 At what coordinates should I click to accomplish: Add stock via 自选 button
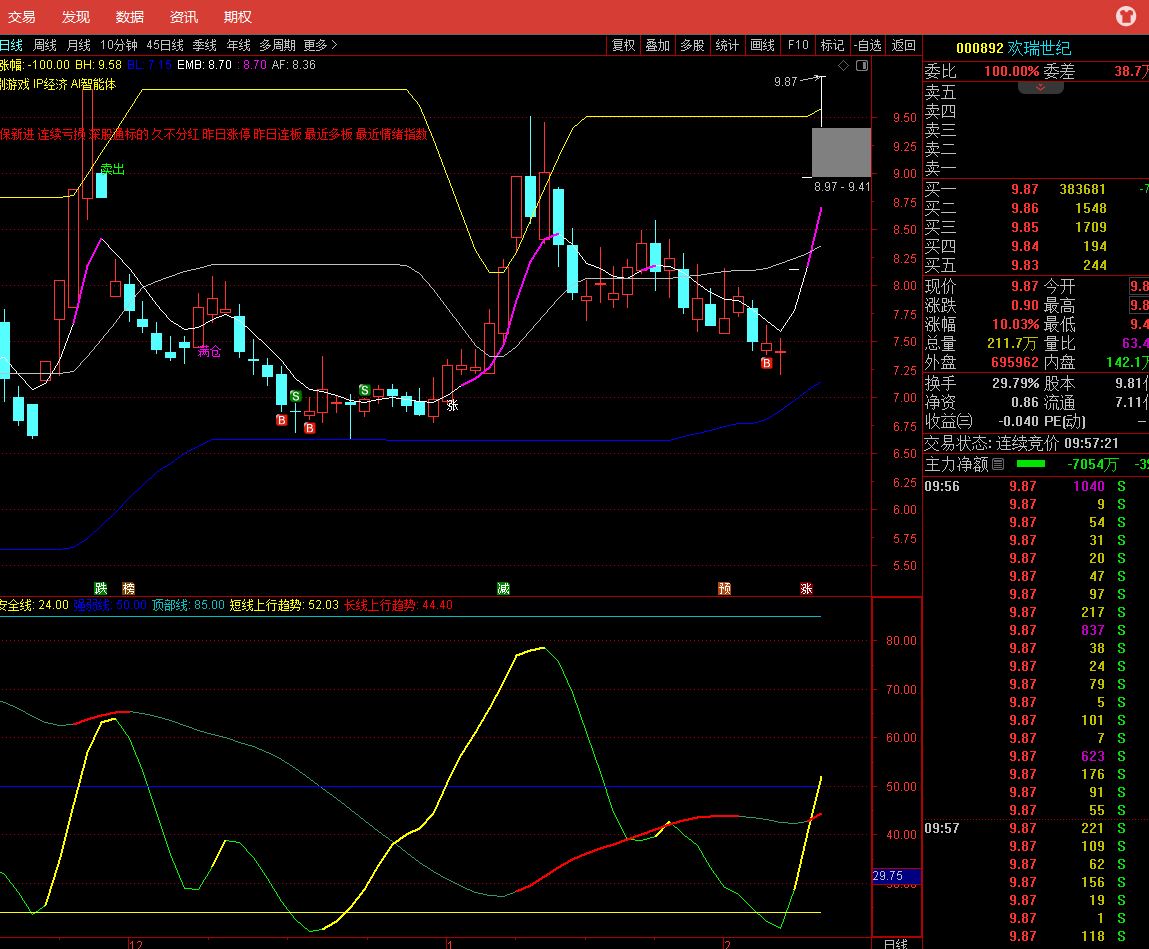click(867, 45)
